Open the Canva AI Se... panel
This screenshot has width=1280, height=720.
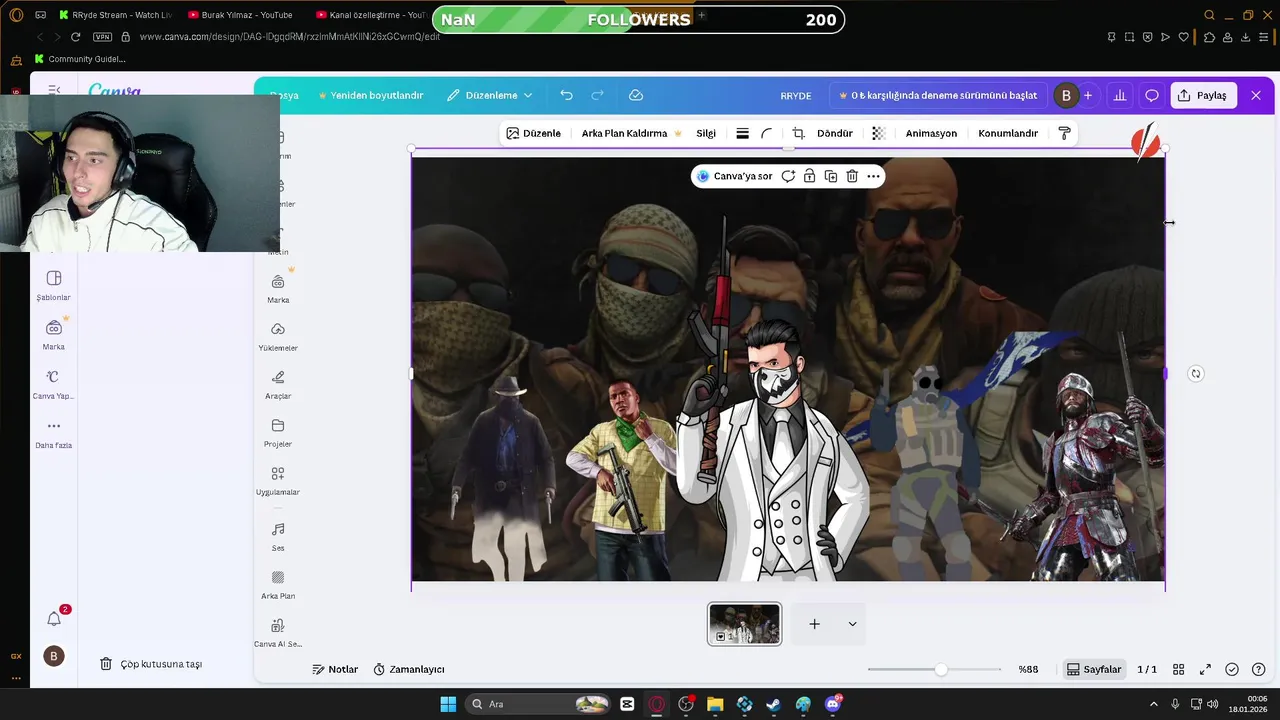tap(278, 633)
